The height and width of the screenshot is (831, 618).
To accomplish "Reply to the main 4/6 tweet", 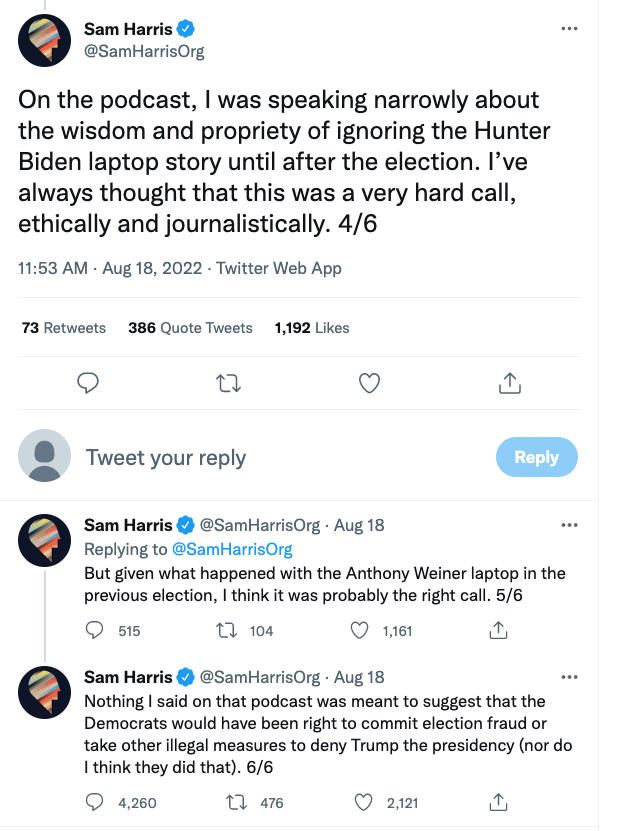I will tap(88, 382).
